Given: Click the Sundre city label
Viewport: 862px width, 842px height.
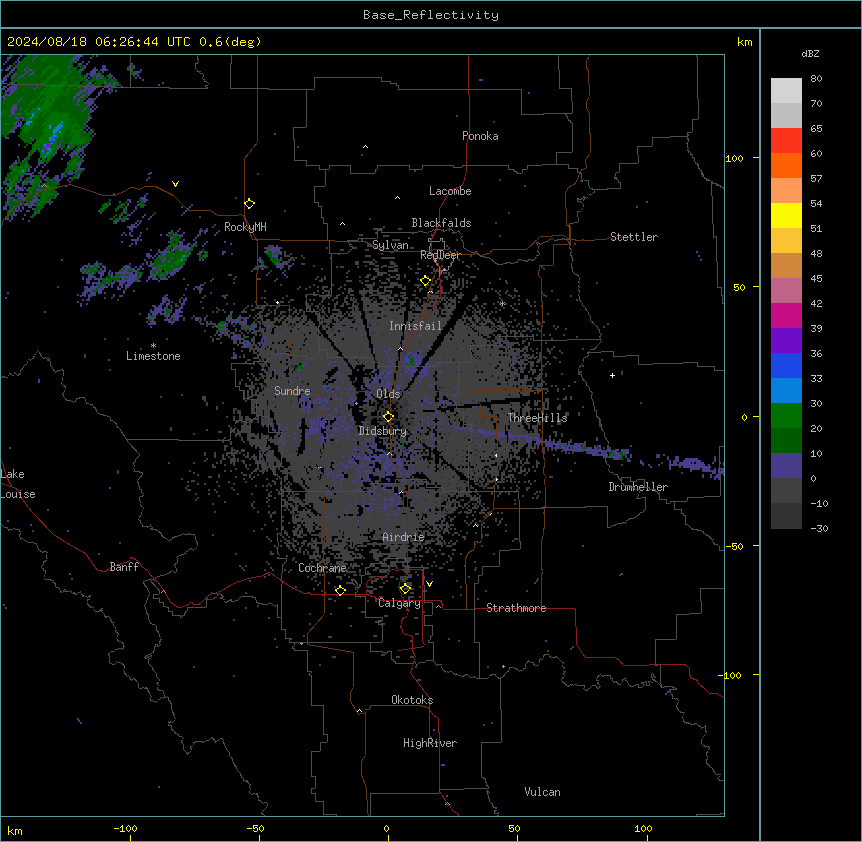Looking at the screenshot, I should pyautogui.click(x=292, y=391).
